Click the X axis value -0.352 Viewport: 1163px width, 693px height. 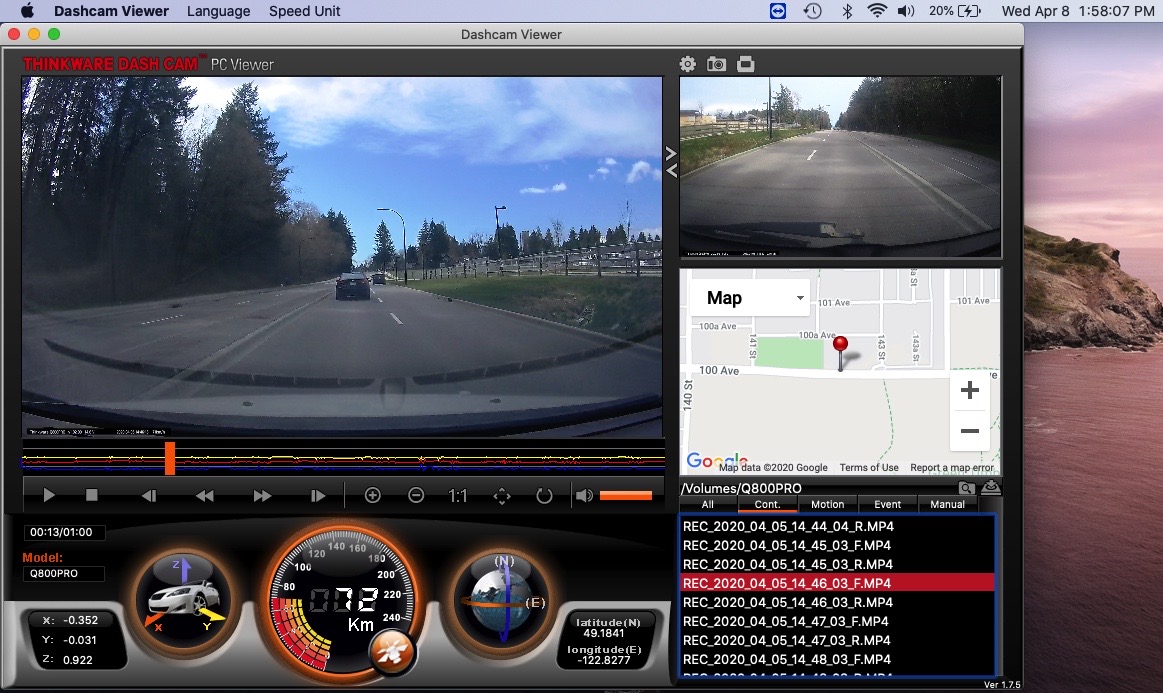(81, 620)
